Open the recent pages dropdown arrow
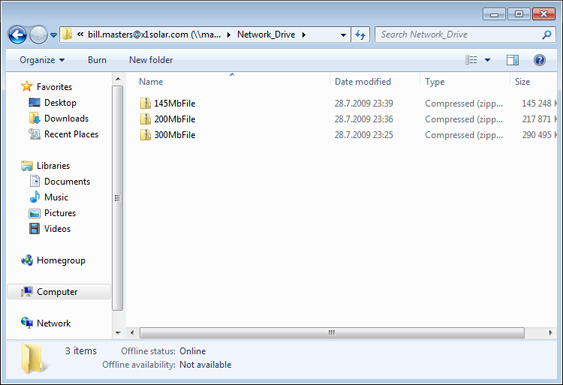 pos(53,35)
